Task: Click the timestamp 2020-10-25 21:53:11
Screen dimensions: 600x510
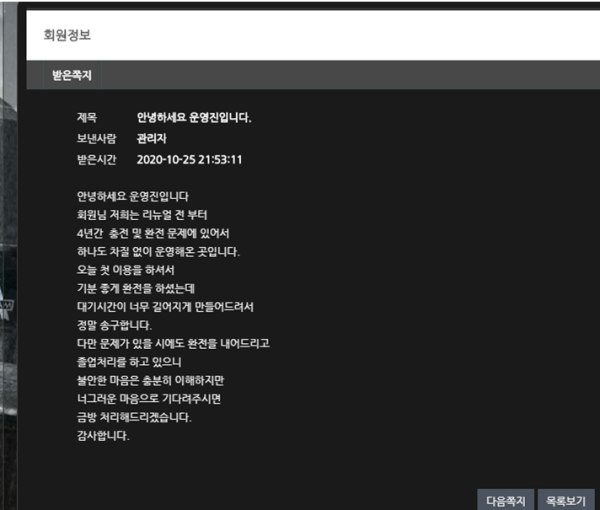Action: point(190,159)
